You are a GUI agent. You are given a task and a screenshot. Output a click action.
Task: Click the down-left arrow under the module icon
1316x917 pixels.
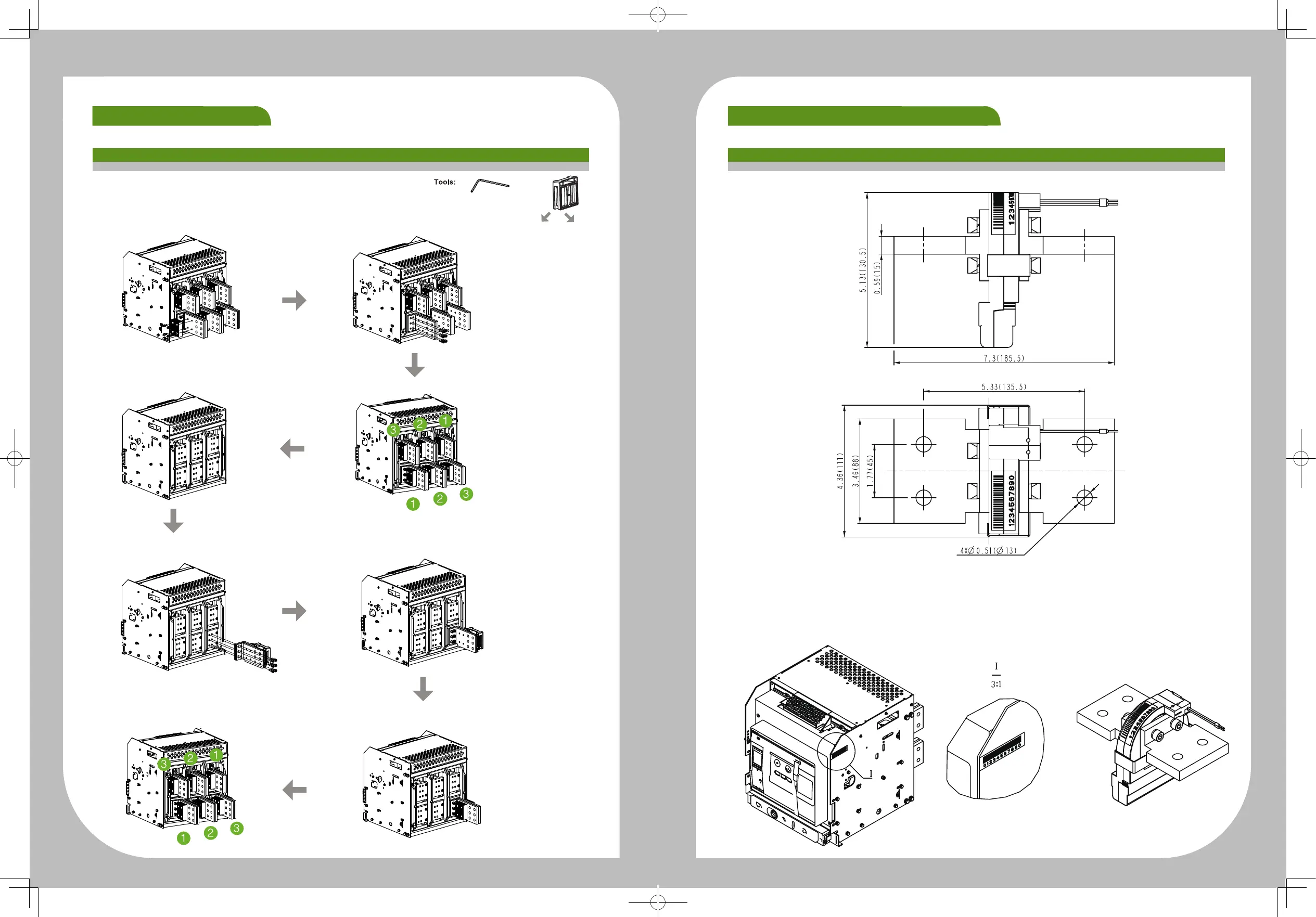pos(546,217)
